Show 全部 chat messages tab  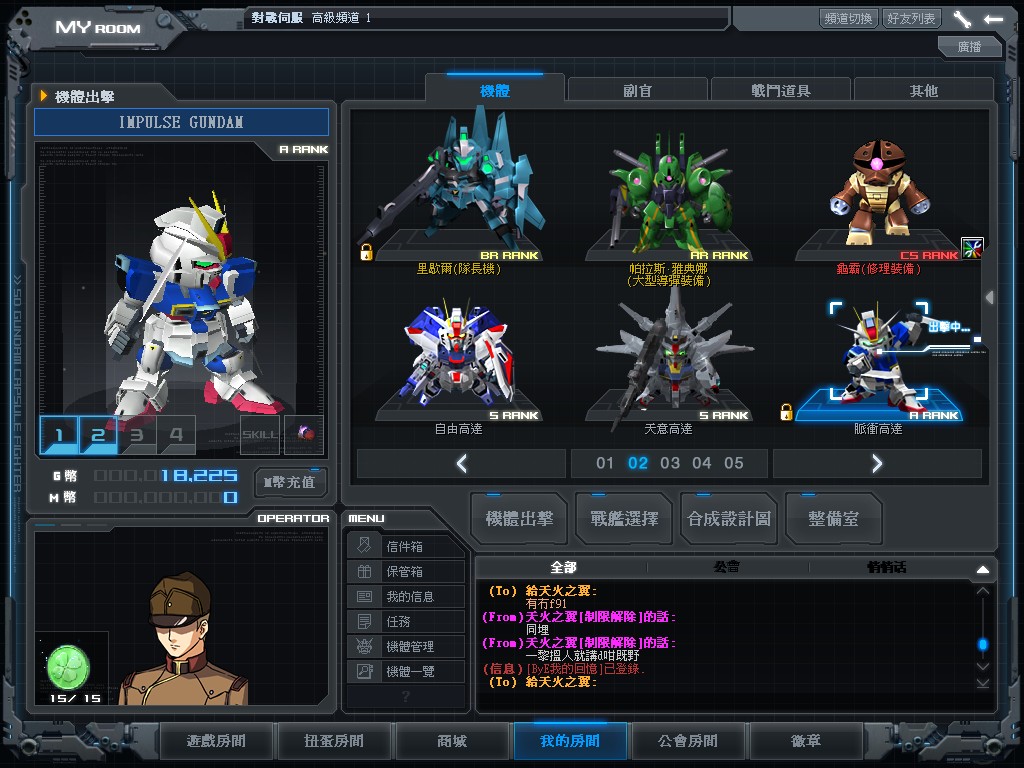point(563,568)
